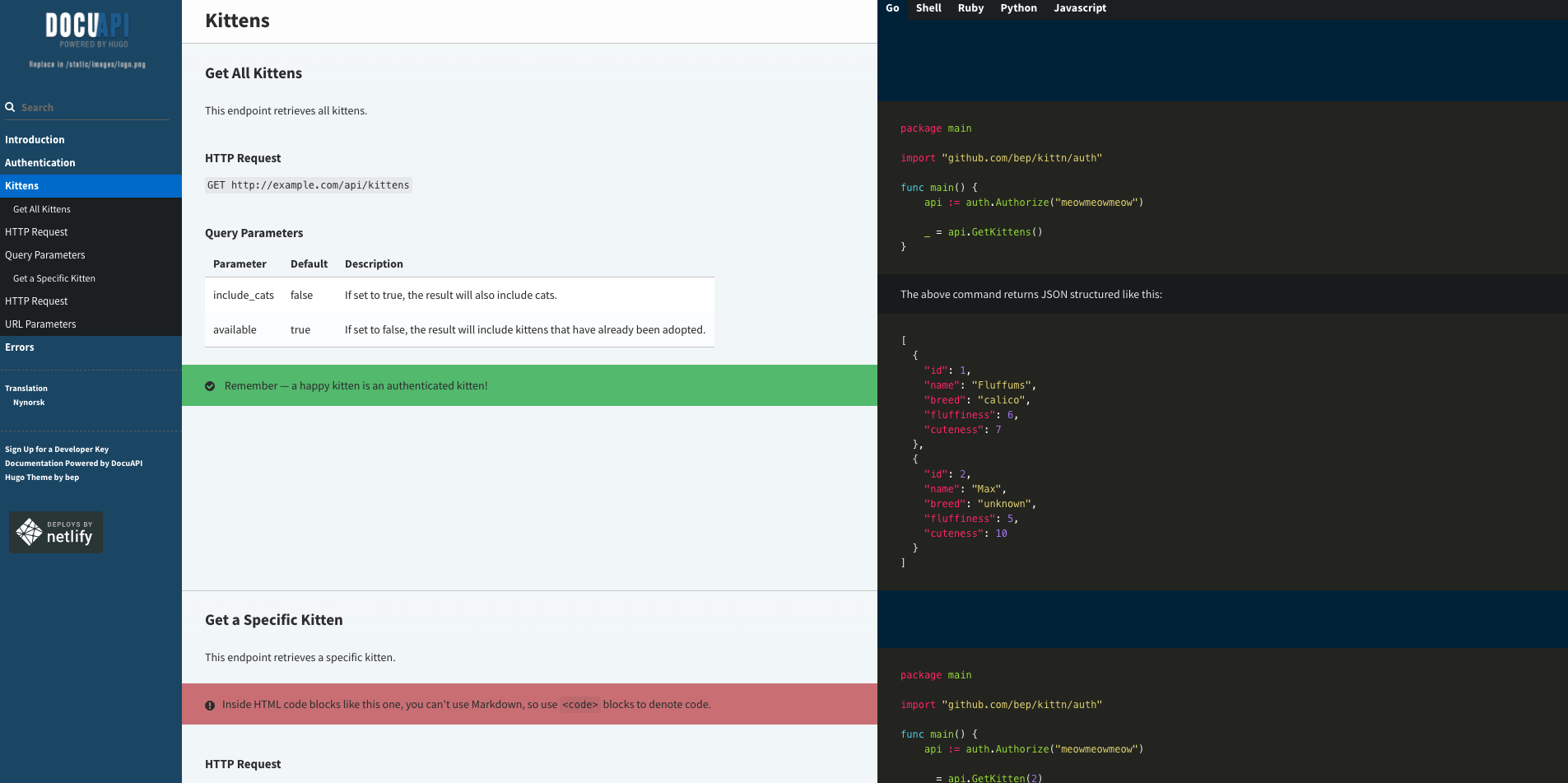Click the Query Parameters heading in content
The width and height of the screenshot is (1568, 783).
254,234
